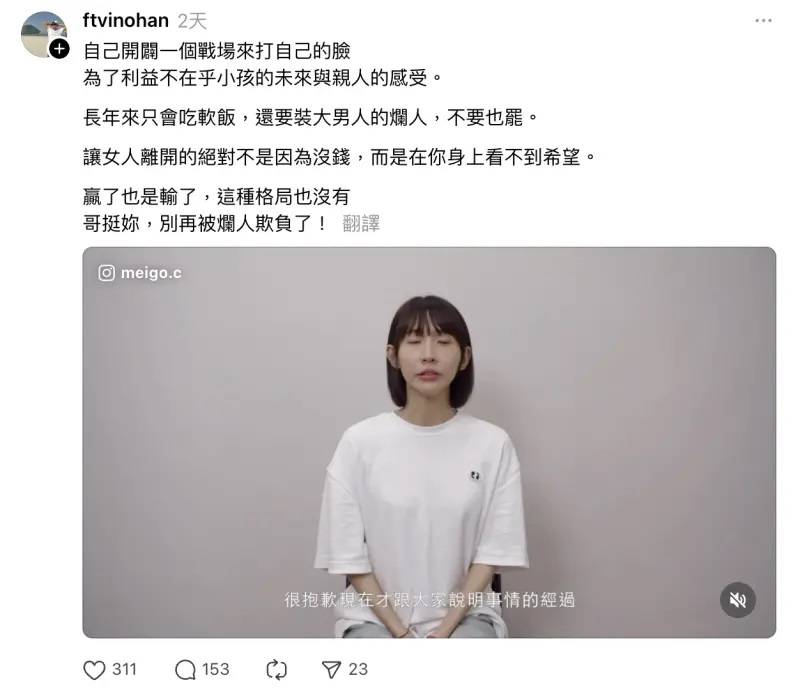Select the paragraph beginning 長年來只會吃軟飯

click(311, 118)
